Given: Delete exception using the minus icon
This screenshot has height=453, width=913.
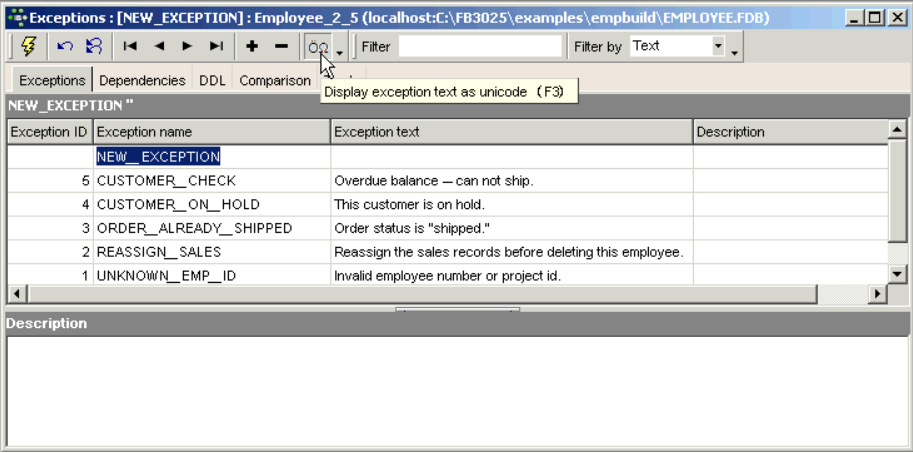Looking at the screenshot, I should point(281,47).
